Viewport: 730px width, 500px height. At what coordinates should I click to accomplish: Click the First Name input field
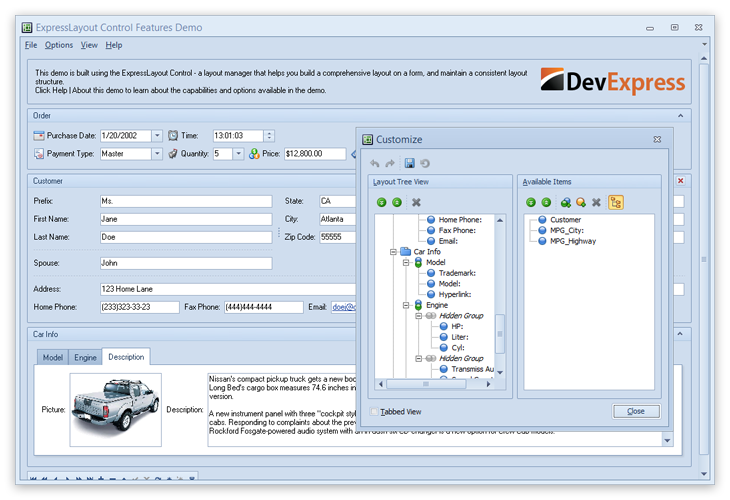pyautogui.click(x=185, y=219)
